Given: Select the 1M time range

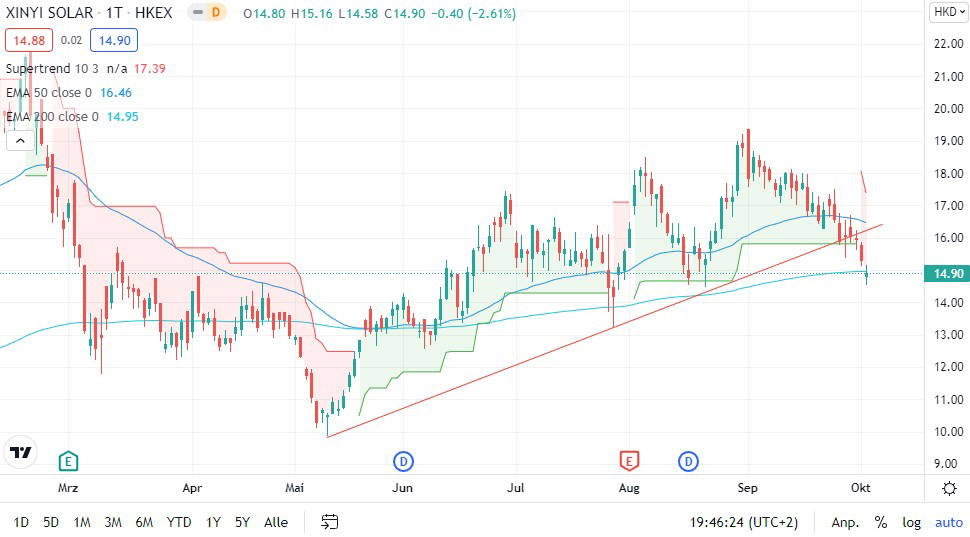Looking at the screenshot, I should click(x=82, y=522).
